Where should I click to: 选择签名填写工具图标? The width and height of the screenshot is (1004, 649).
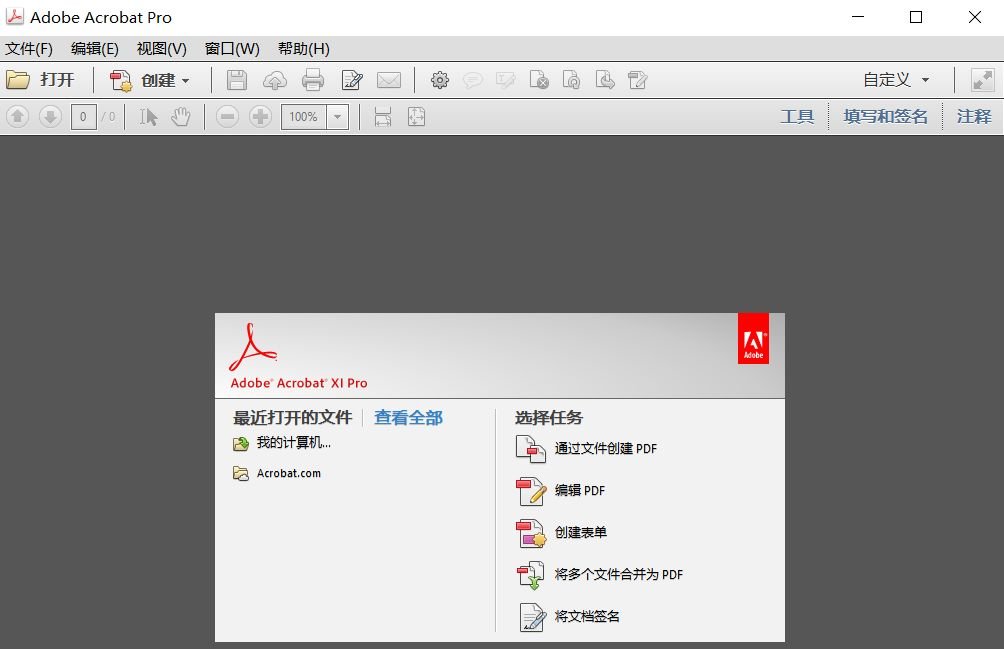pyautogui.click(x=352, y=80)
